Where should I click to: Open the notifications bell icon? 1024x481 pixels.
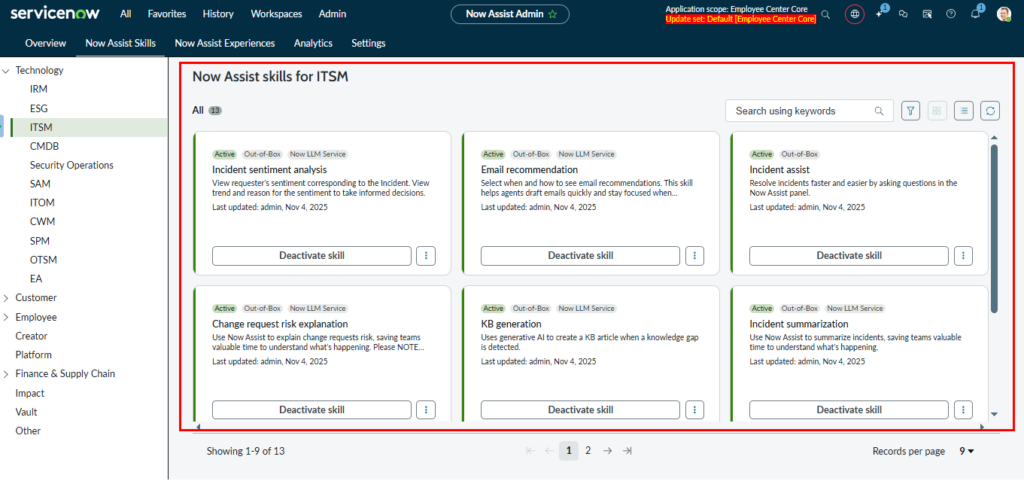point(976,14)
